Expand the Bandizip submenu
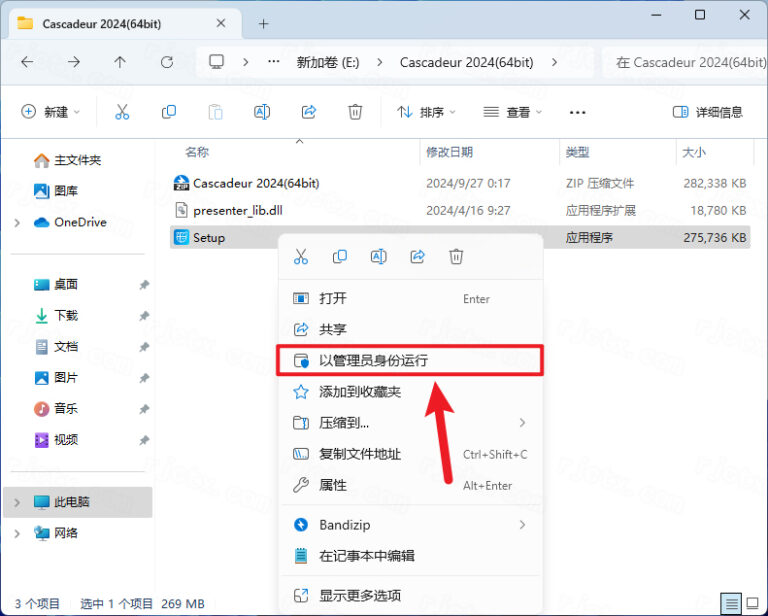 pyautogui.click(x=522, y=525)
